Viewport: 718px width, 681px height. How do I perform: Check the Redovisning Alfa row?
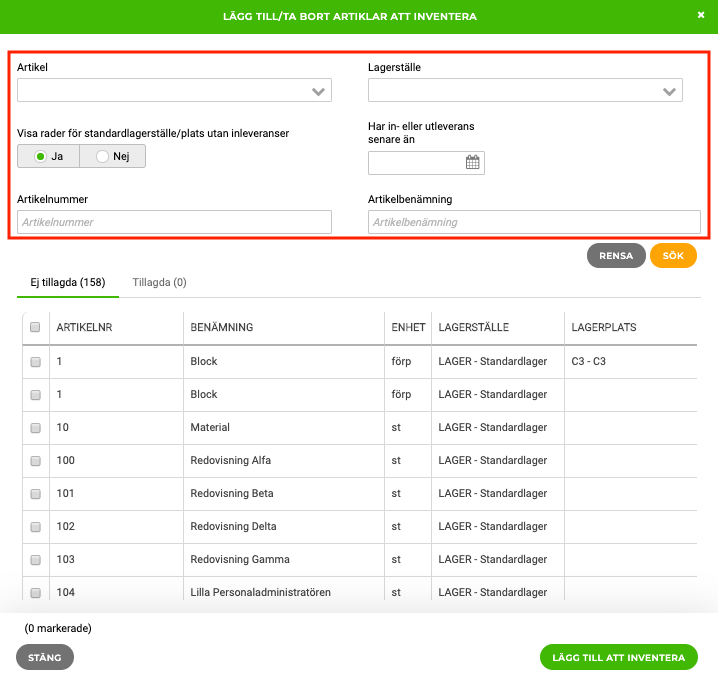pos(35,461)
